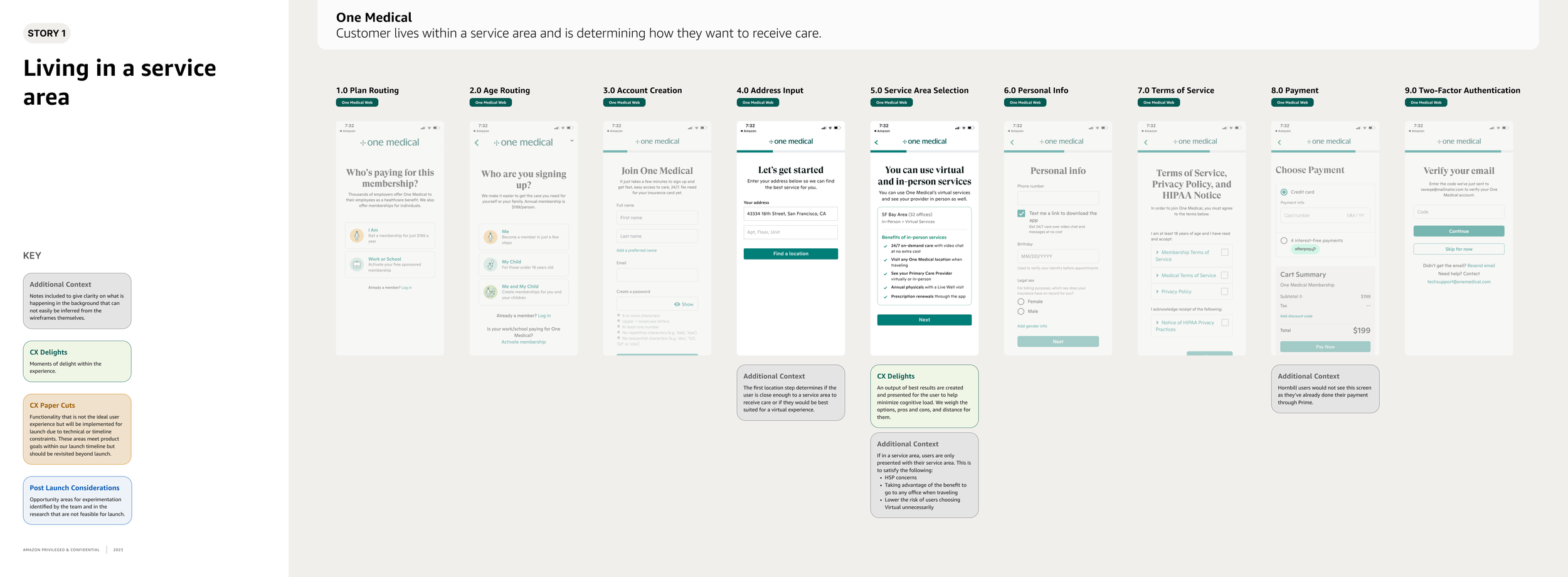Click progress bar on Address Input screen
Viewport: 1568px width, 577px height.
click(790, 151)
